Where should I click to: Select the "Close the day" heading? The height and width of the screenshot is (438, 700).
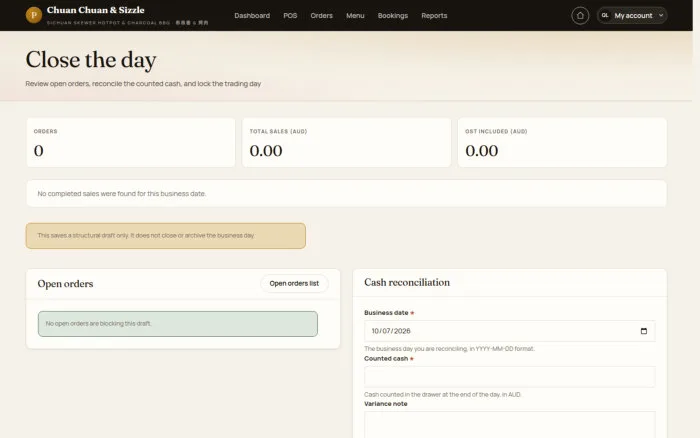point(91,60)
